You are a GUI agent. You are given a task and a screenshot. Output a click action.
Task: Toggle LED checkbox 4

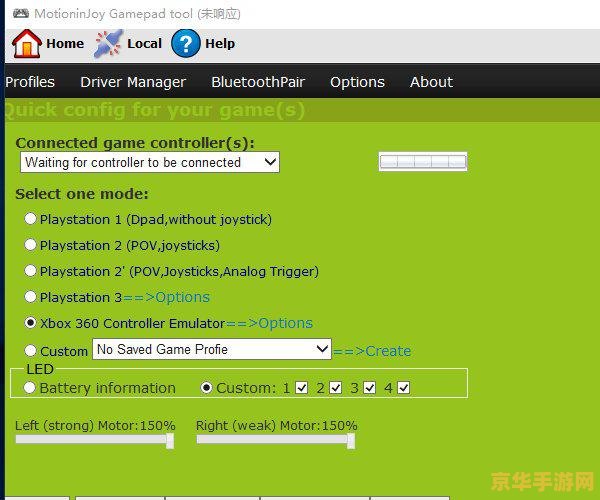pos(404,388)
